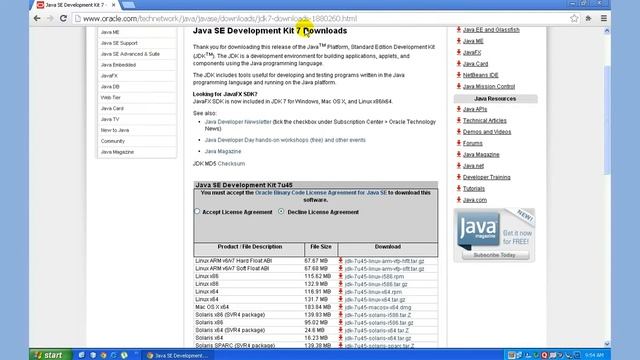This screenshot has height=360, width=640.
Task: Click the red arrow icon beside Forums
Action: pos(458,143)
